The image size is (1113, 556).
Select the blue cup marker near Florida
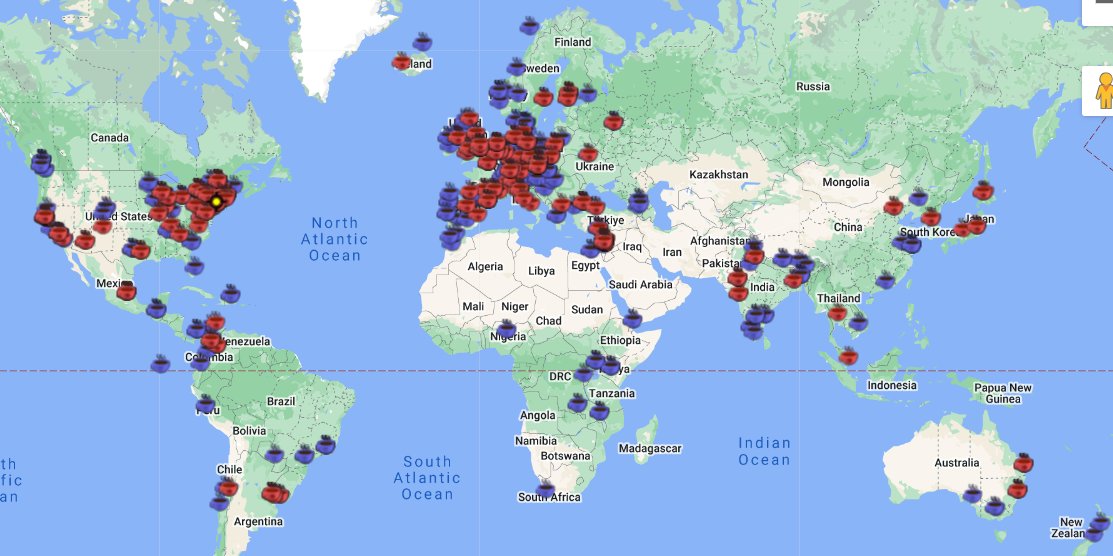point(194,266)
